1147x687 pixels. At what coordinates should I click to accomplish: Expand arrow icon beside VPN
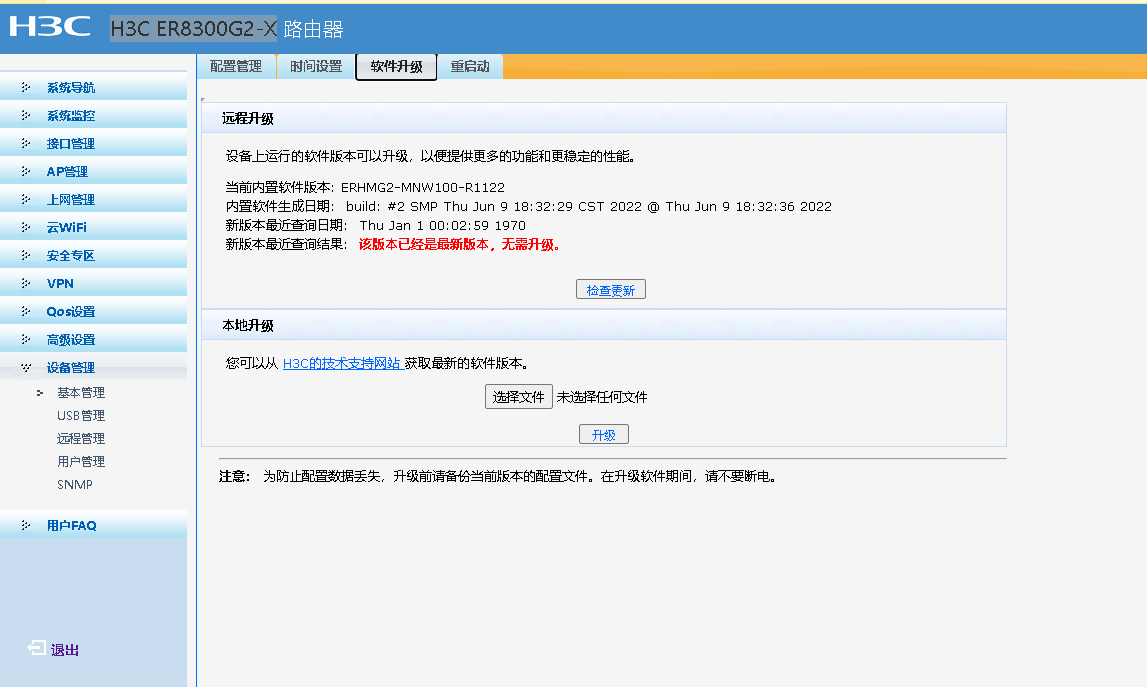(x=26, y=282)
